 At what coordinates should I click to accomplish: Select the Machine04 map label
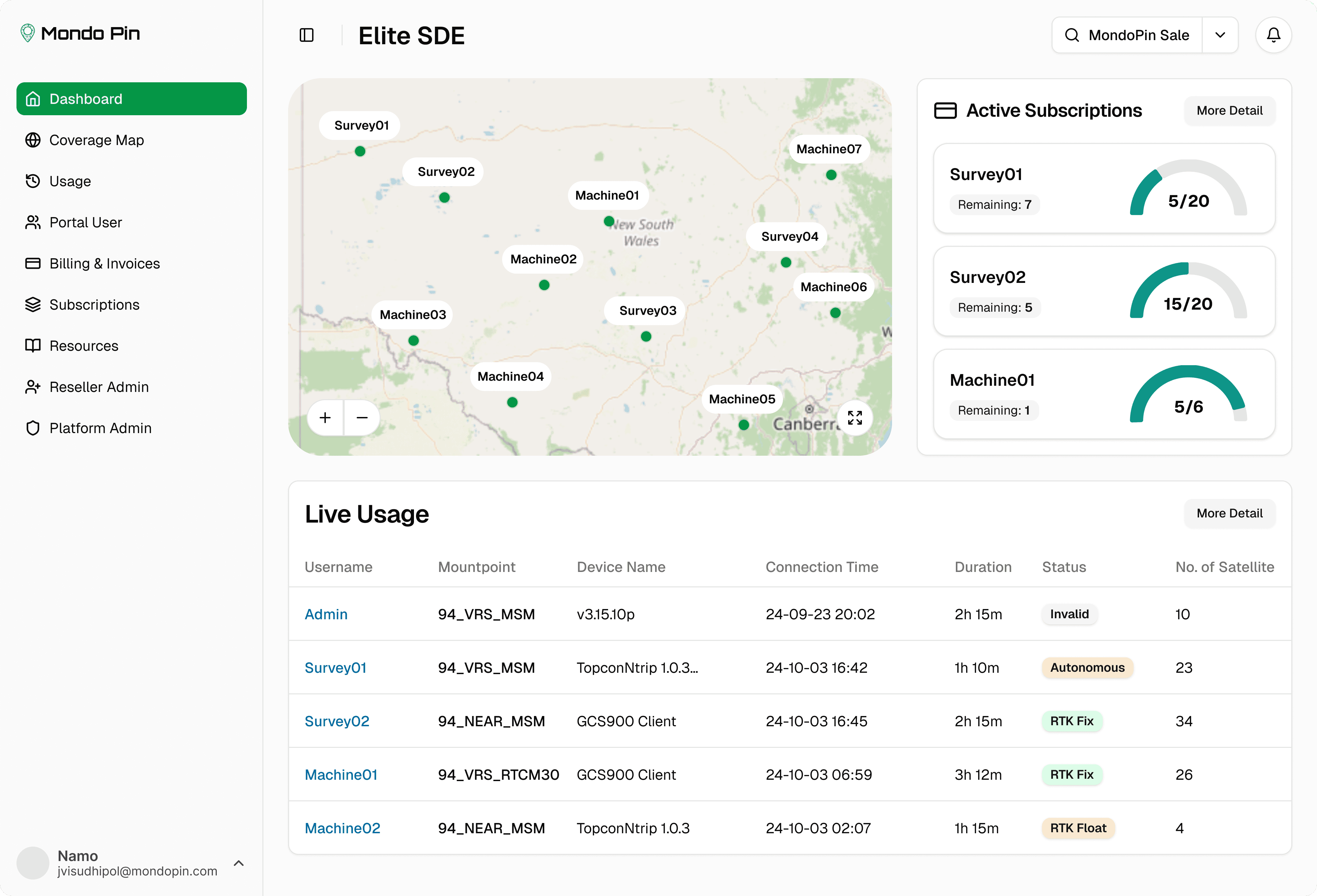click(x=510, y=376)
